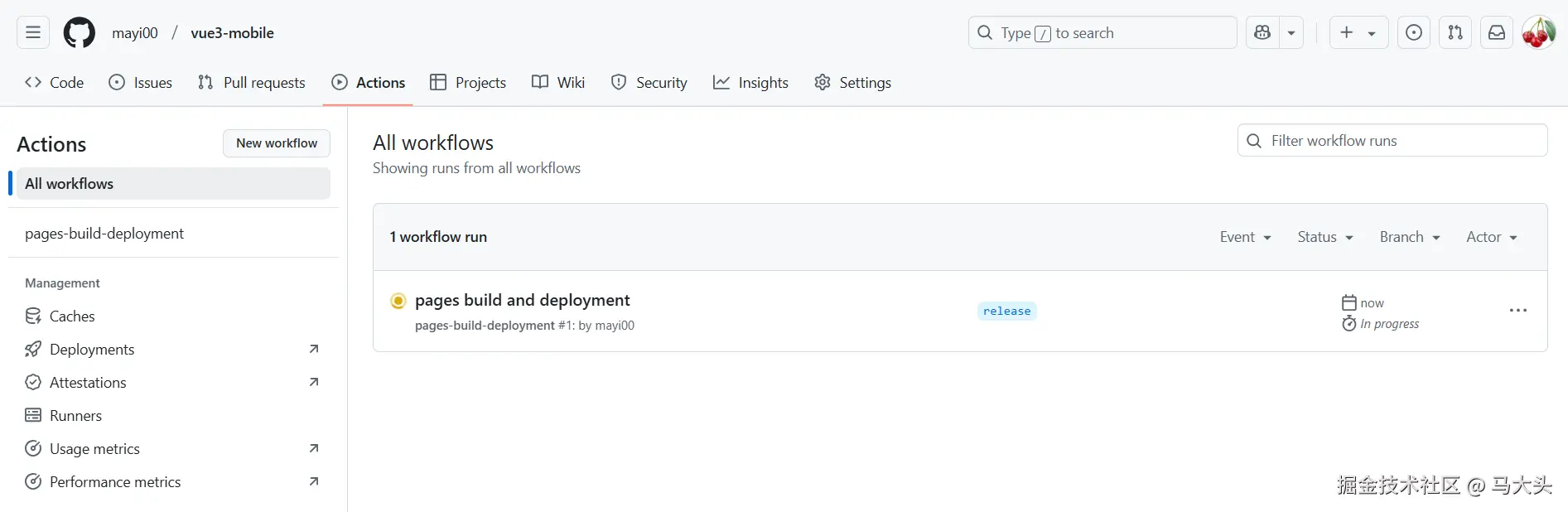This screenshot has height=512, width=1568.
Task: Click external-link arrow beside Deployments
Action: (x=314, y=349)
